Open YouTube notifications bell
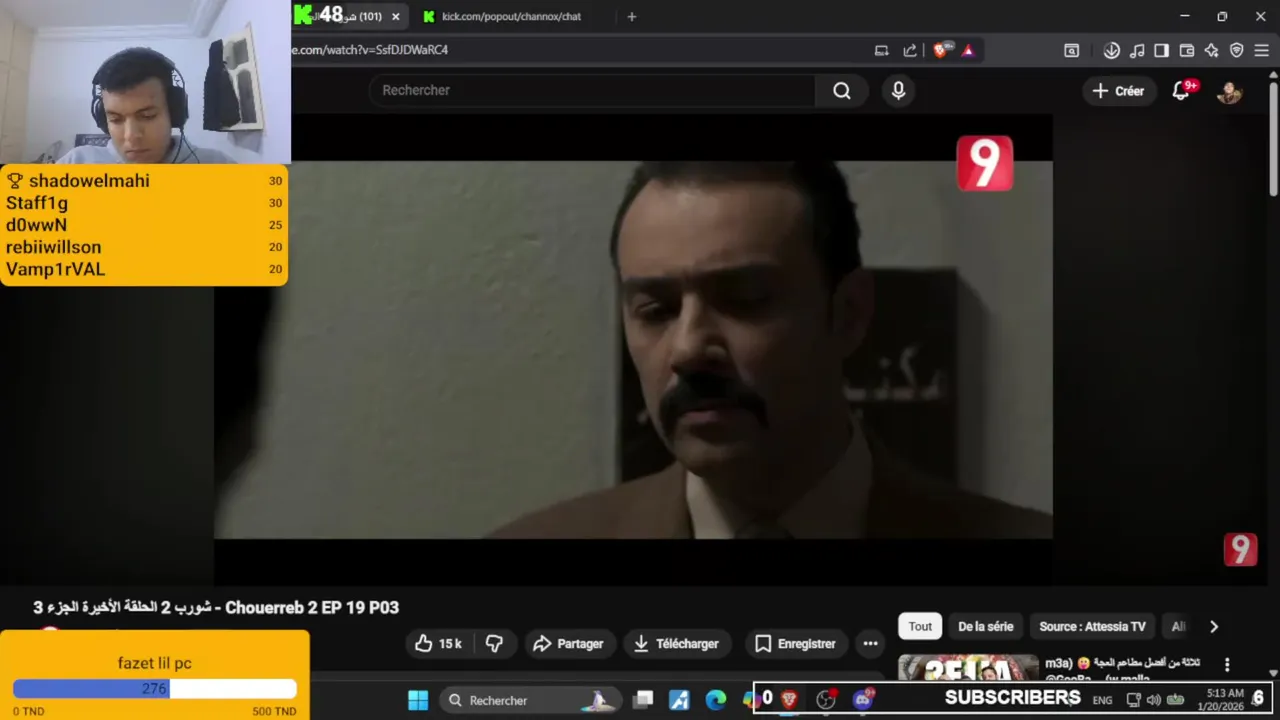 click(1181, 91)
